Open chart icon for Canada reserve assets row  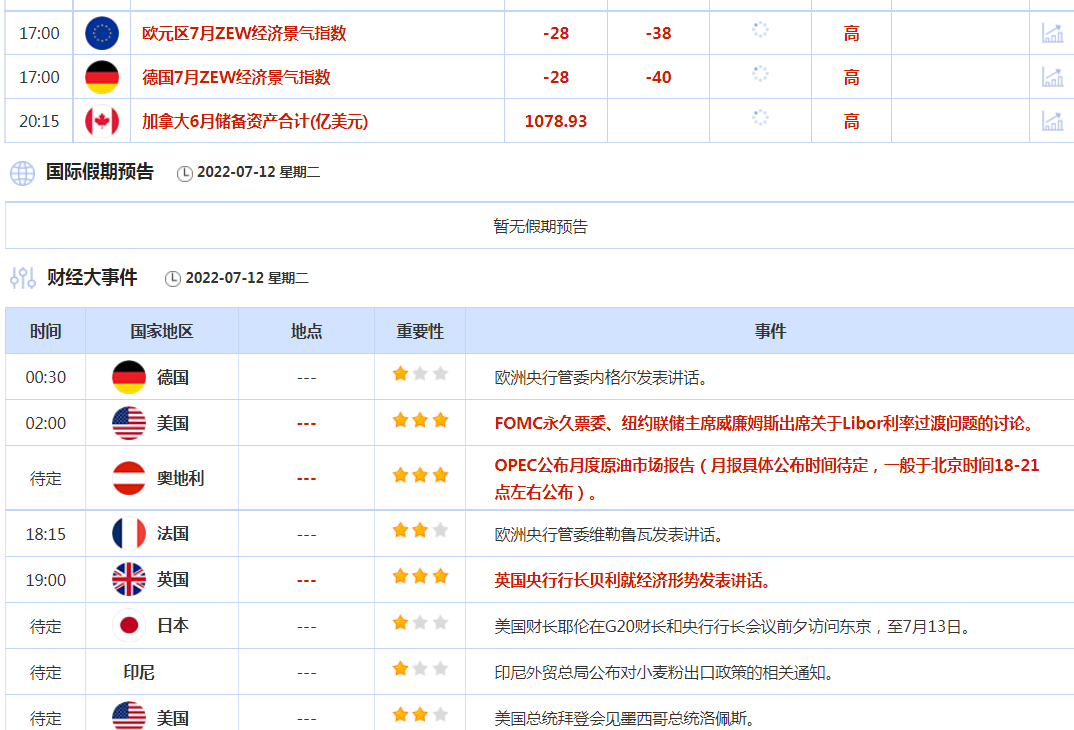[x=1052, y=121]
